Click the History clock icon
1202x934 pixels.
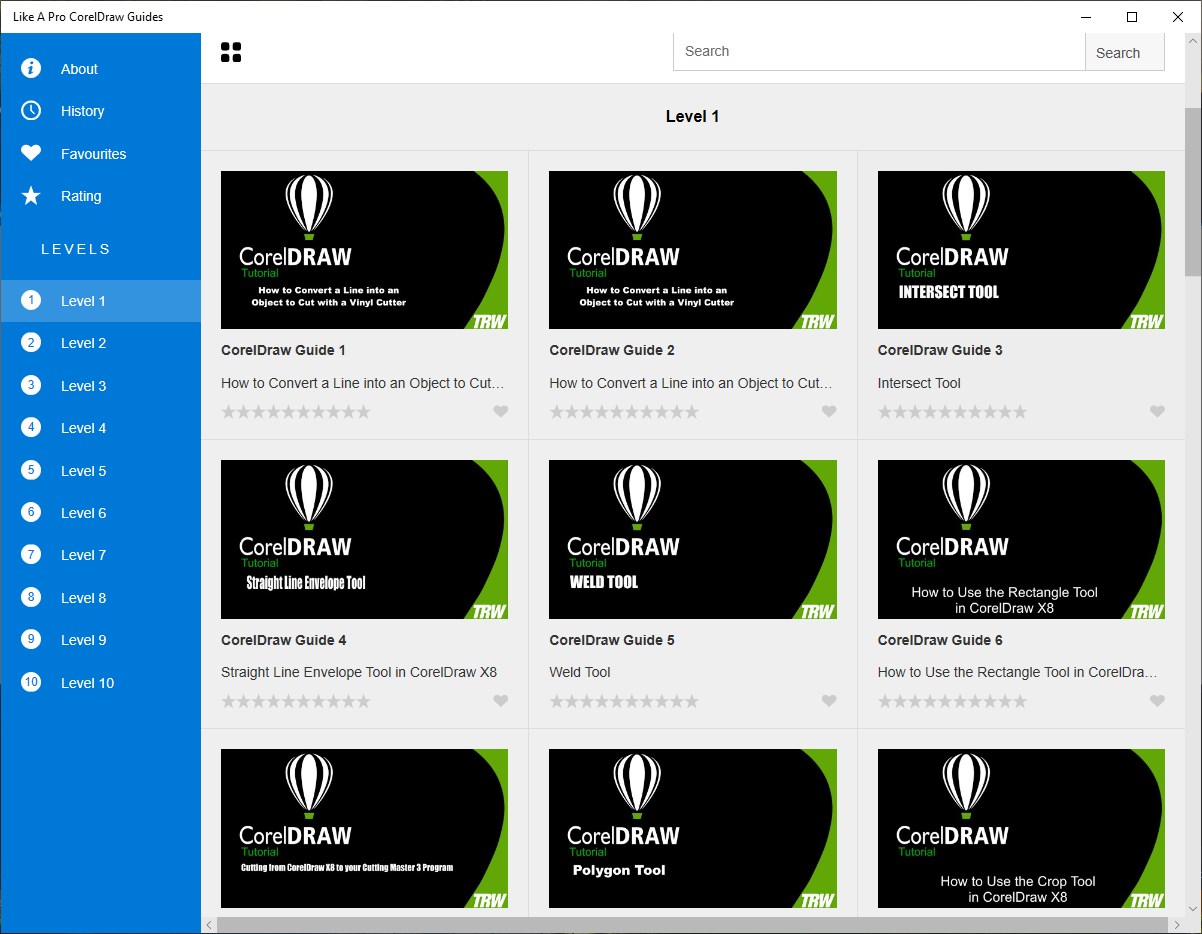click(31, 110)
